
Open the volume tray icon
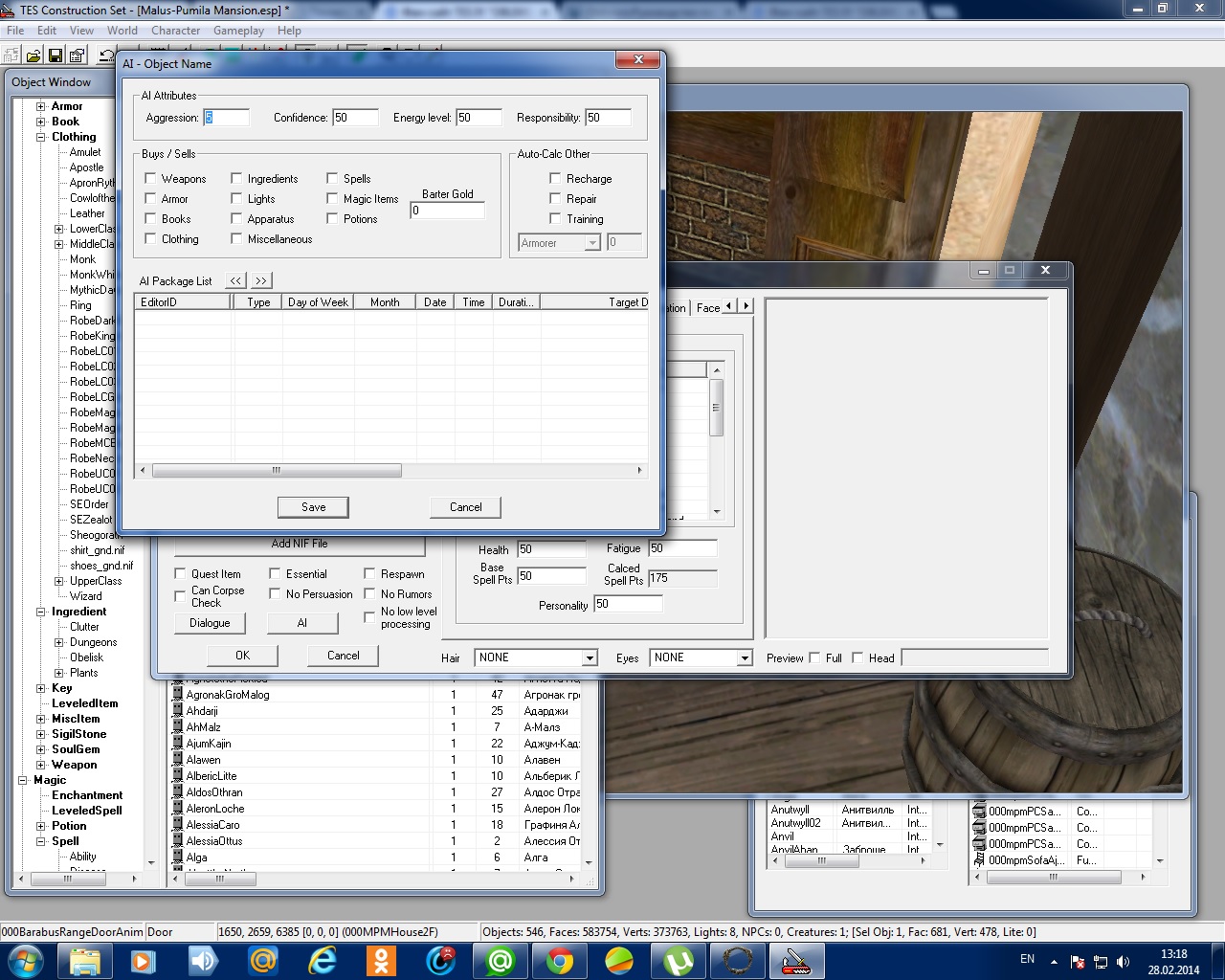click(x=1124, y=961)
